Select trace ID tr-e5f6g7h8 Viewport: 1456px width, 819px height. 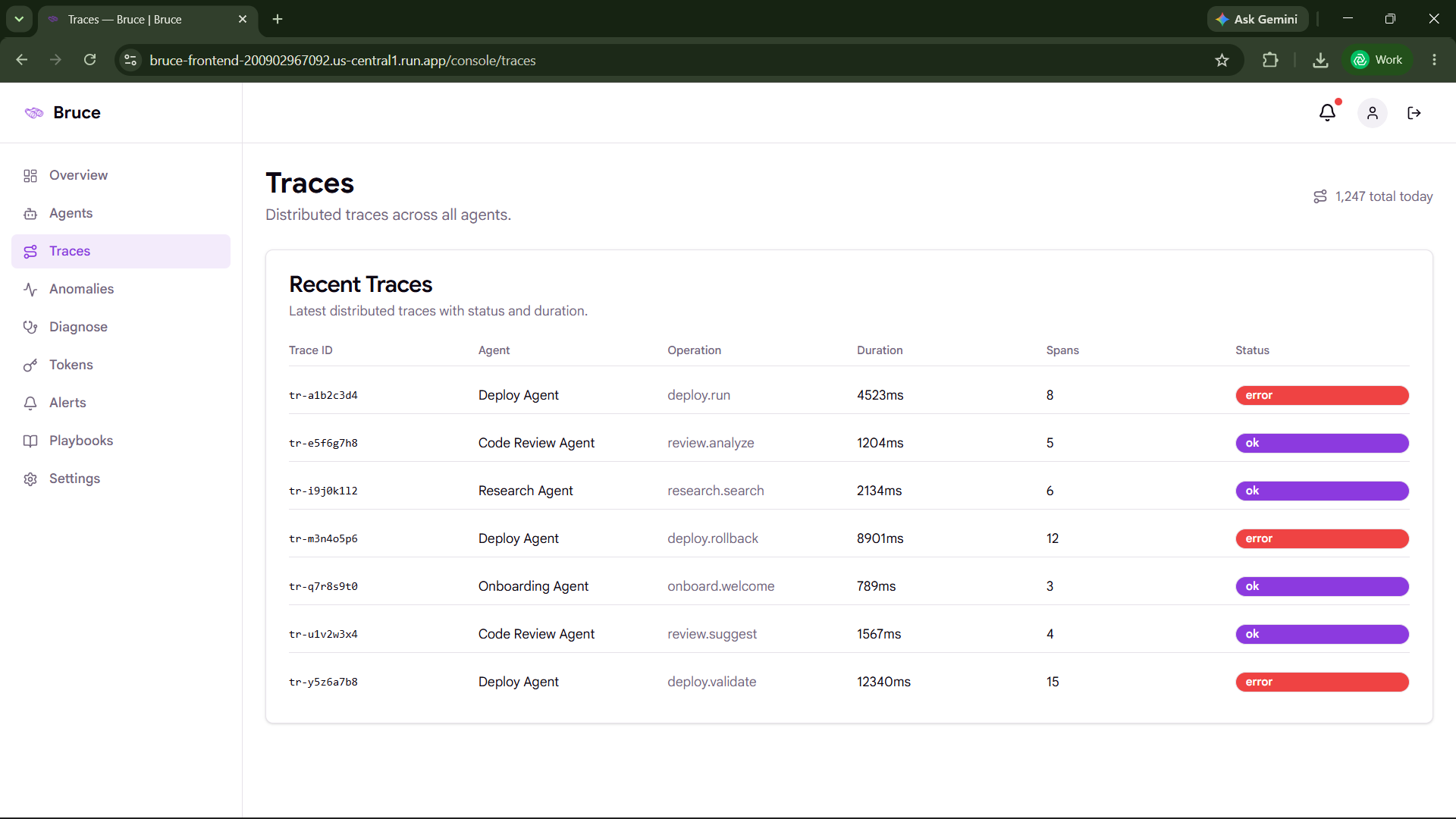[x=323, y=443]
